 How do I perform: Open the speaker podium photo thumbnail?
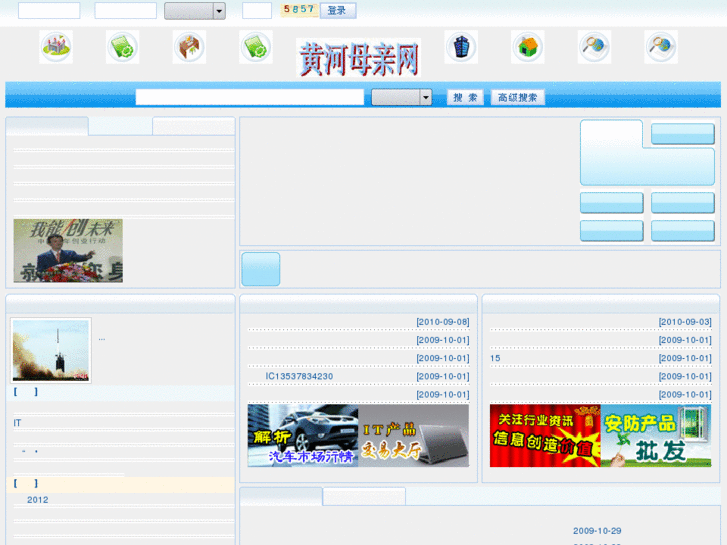68,250
